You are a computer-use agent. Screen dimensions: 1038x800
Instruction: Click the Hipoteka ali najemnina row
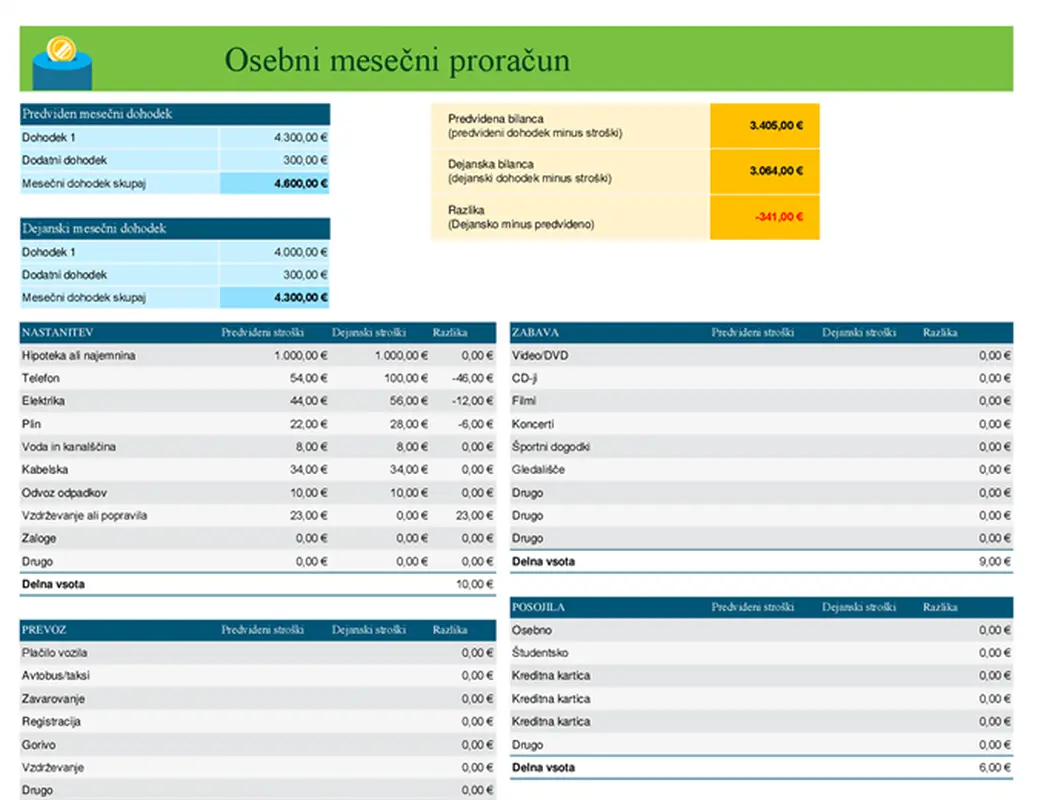click(x=82, y=355)
